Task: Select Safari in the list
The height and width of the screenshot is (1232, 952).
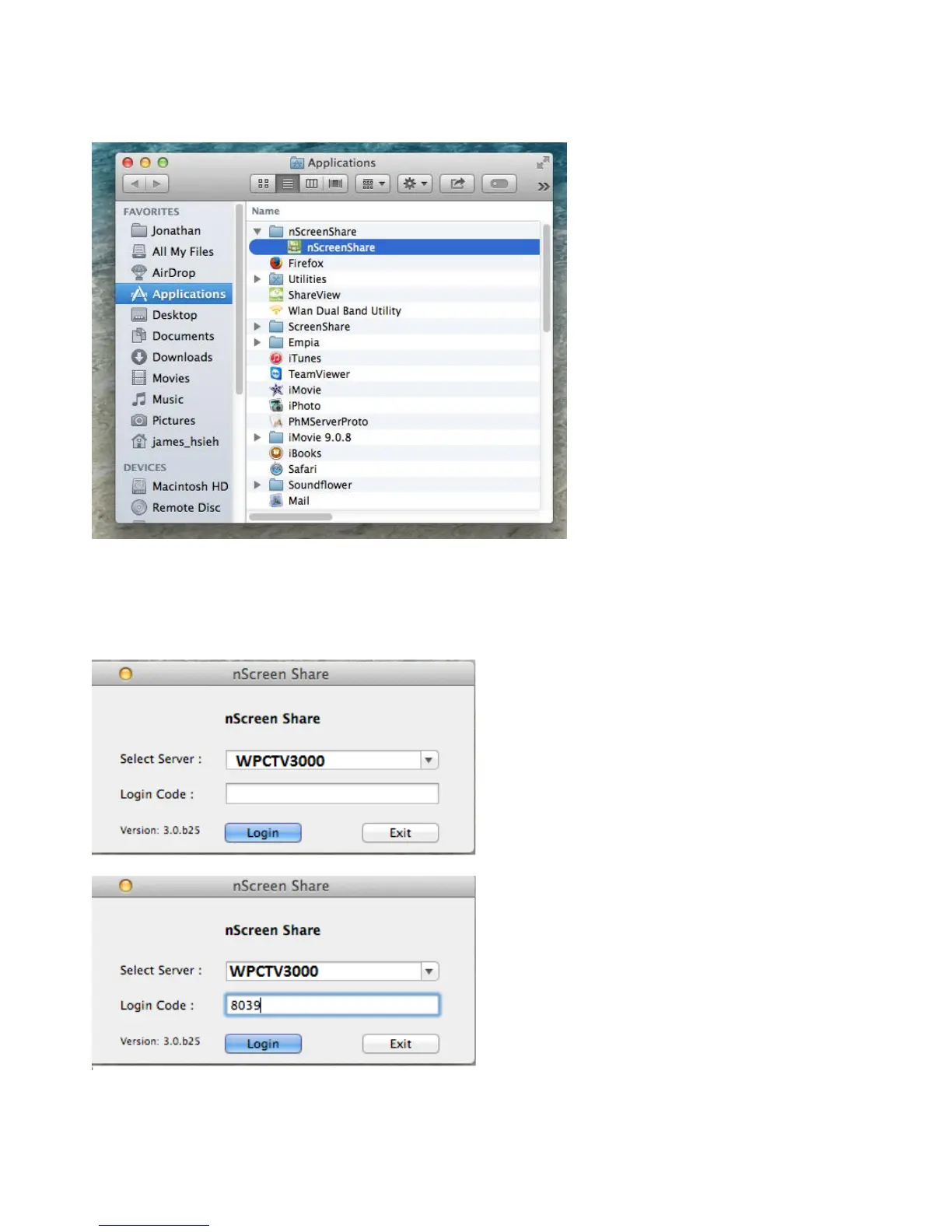Action: 394,468
